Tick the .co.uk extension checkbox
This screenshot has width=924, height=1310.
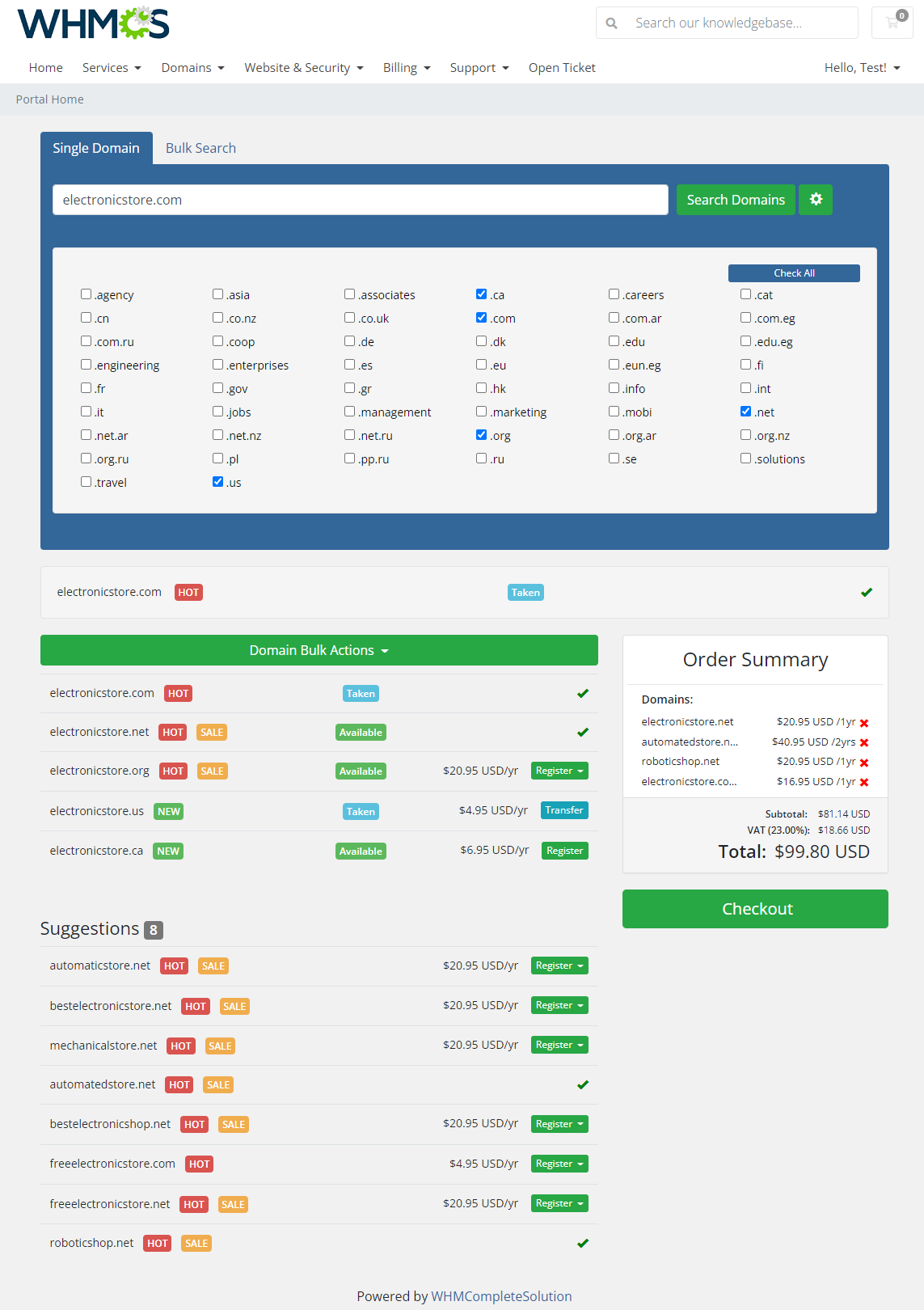(350, 318)
